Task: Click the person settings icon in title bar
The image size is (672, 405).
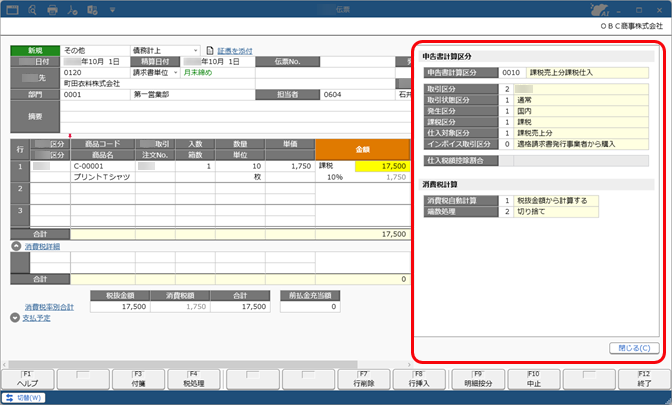Action: click(x=72, y=9)
